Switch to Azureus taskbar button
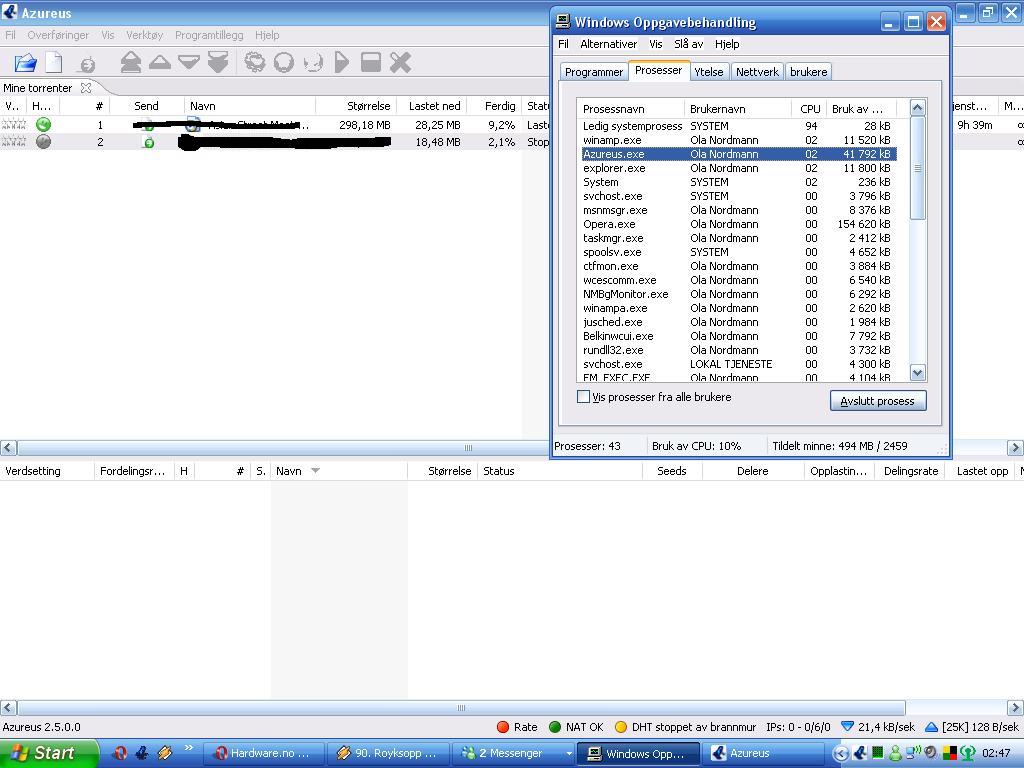Image resolution: width=1024 pixels, height=768 pixels. pos(761,754)
